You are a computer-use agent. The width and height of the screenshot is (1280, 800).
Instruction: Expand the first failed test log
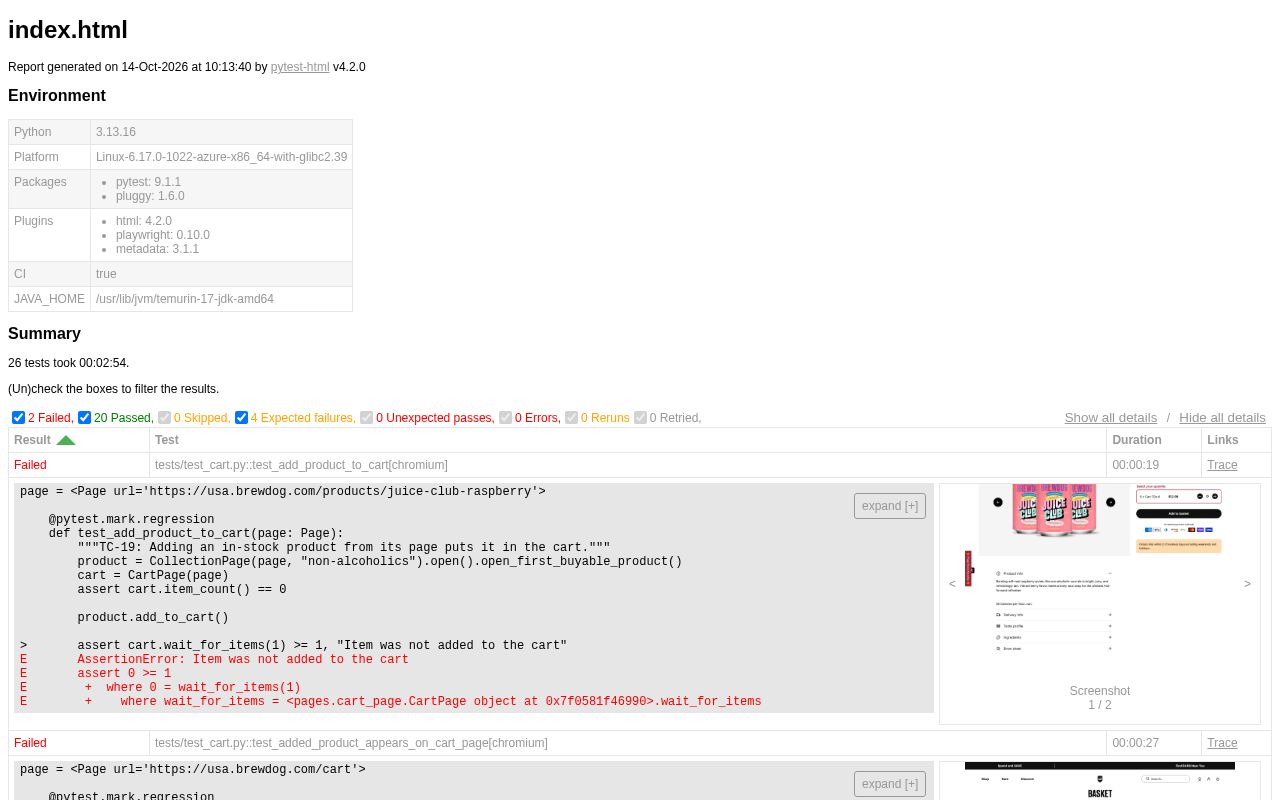tap(890, 506)
